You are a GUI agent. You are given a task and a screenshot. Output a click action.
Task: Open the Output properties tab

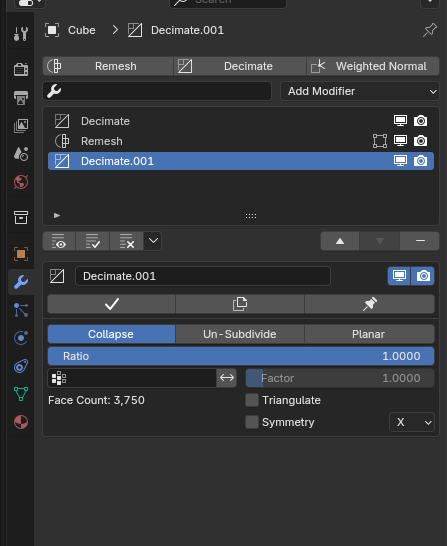[21, 98]
